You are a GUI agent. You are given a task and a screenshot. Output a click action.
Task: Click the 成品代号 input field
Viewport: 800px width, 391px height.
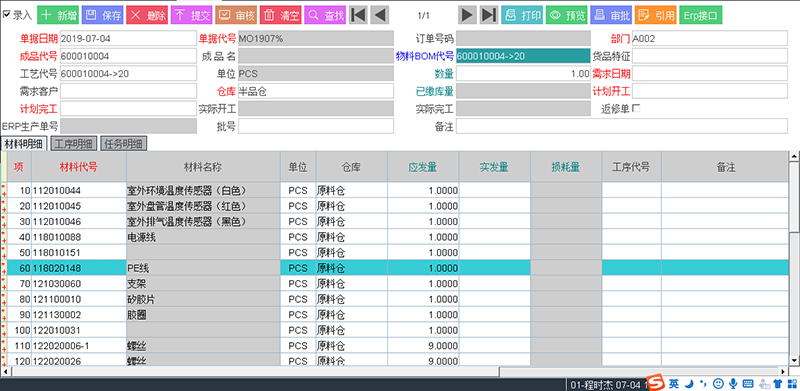click(128, 56)
